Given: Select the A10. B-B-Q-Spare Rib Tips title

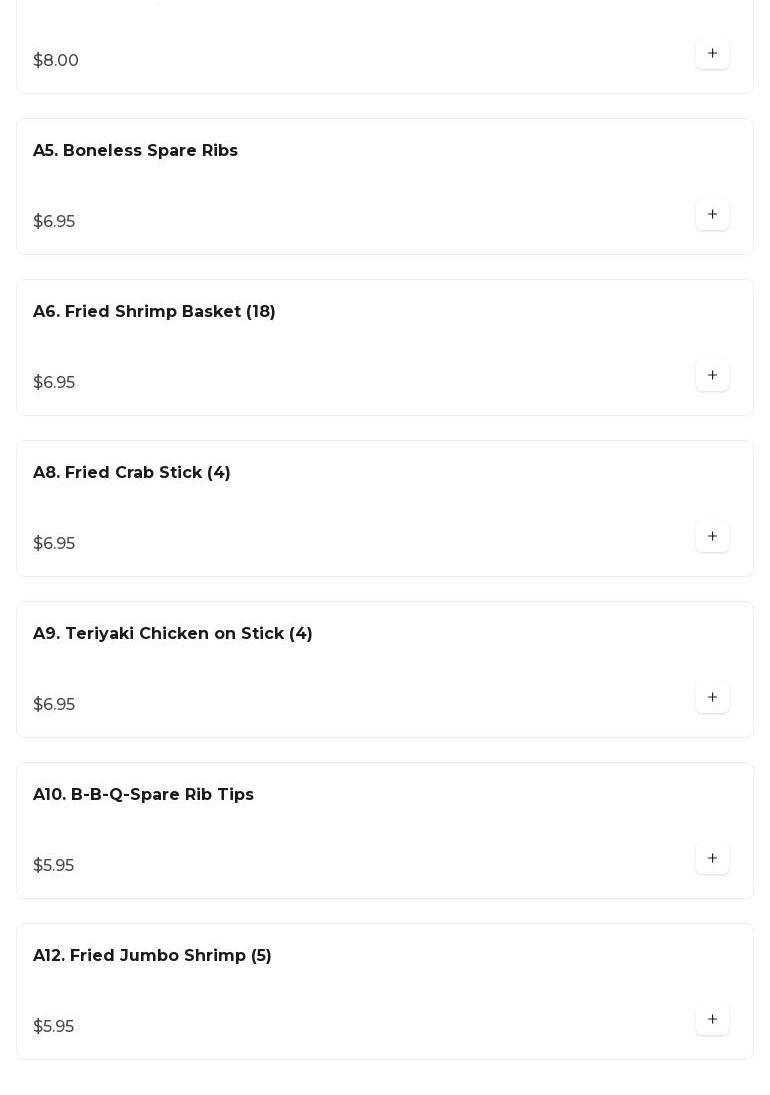Looking at the screenshot, I should [143, 795].
